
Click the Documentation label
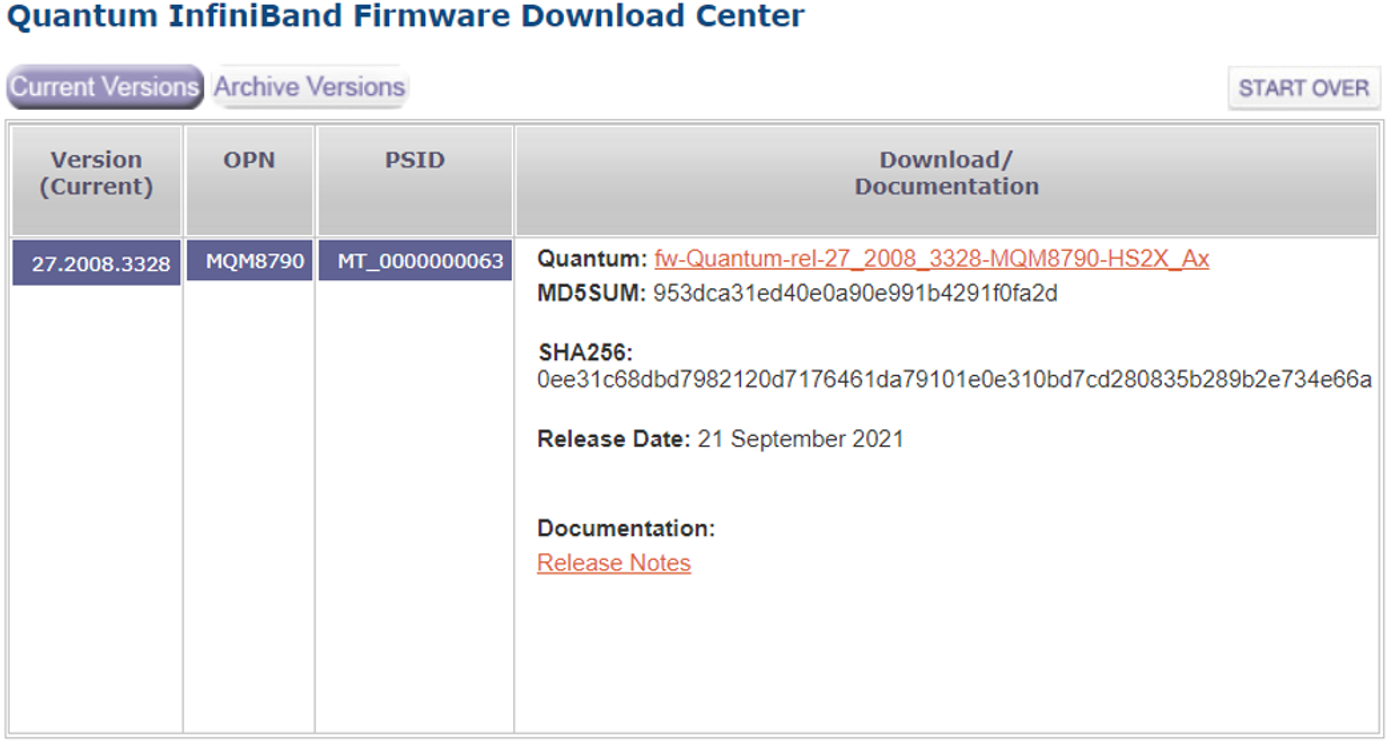pos(626,528)
